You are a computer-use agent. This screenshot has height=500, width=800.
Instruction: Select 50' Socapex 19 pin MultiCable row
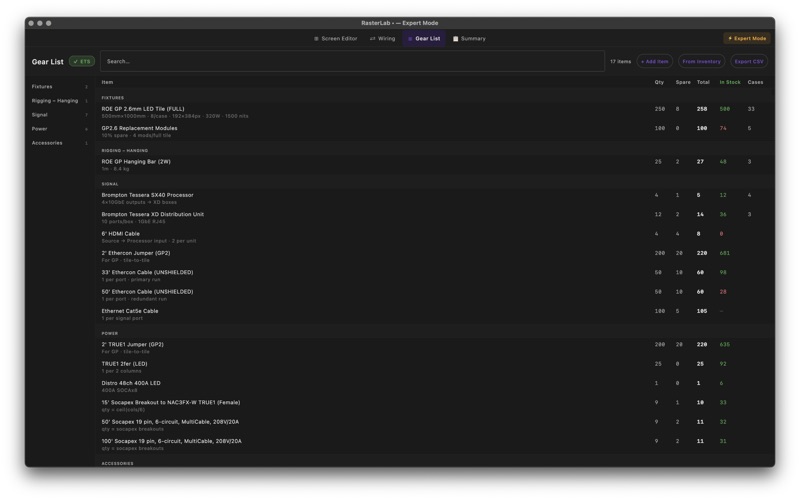[435, 426]
